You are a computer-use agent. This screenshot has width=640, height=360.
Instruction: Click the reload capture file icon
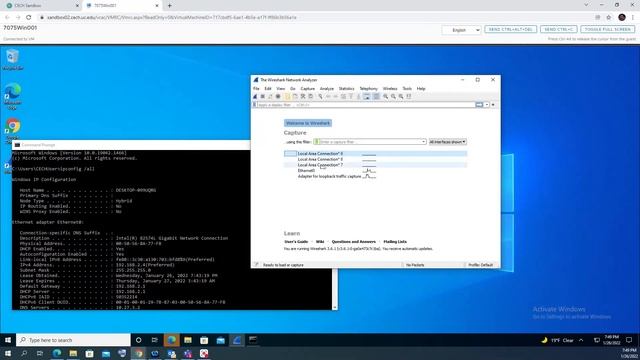point(311,96)
